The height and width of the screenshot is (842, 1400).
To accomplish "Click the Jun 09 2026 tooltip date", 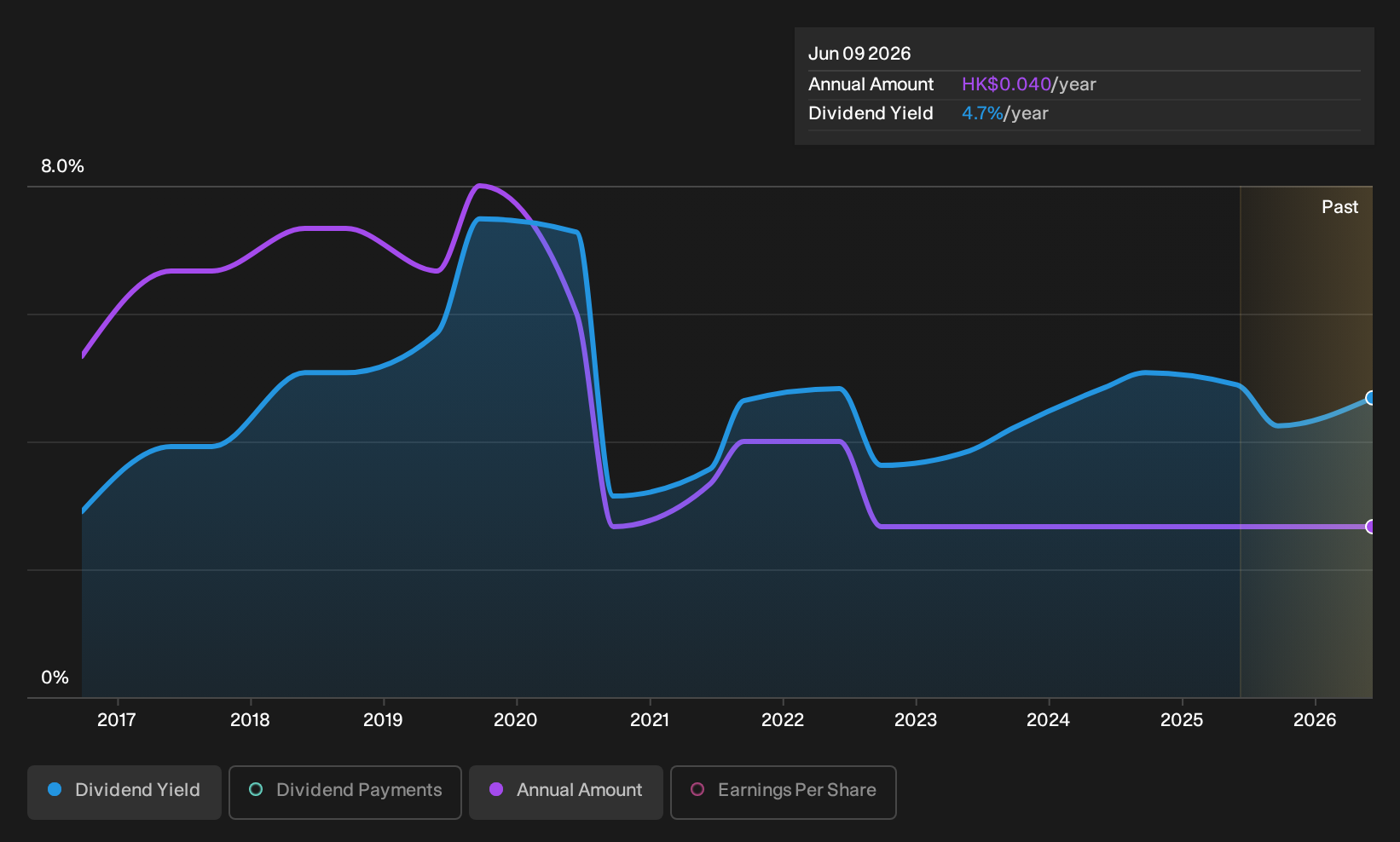I will coord(859,54).
